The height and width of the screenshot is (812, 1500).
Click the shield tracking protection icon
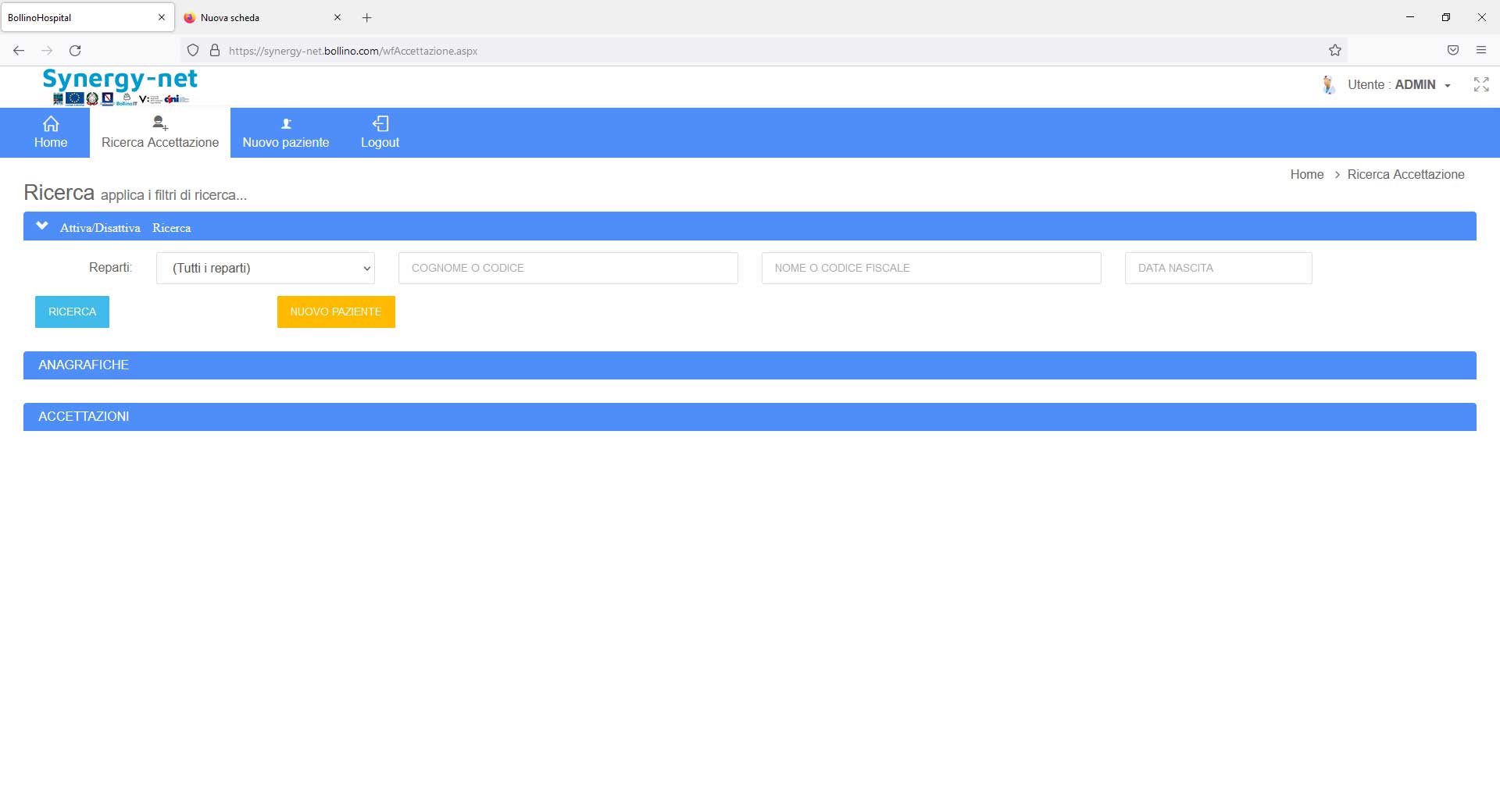click(x=193, y=51)
